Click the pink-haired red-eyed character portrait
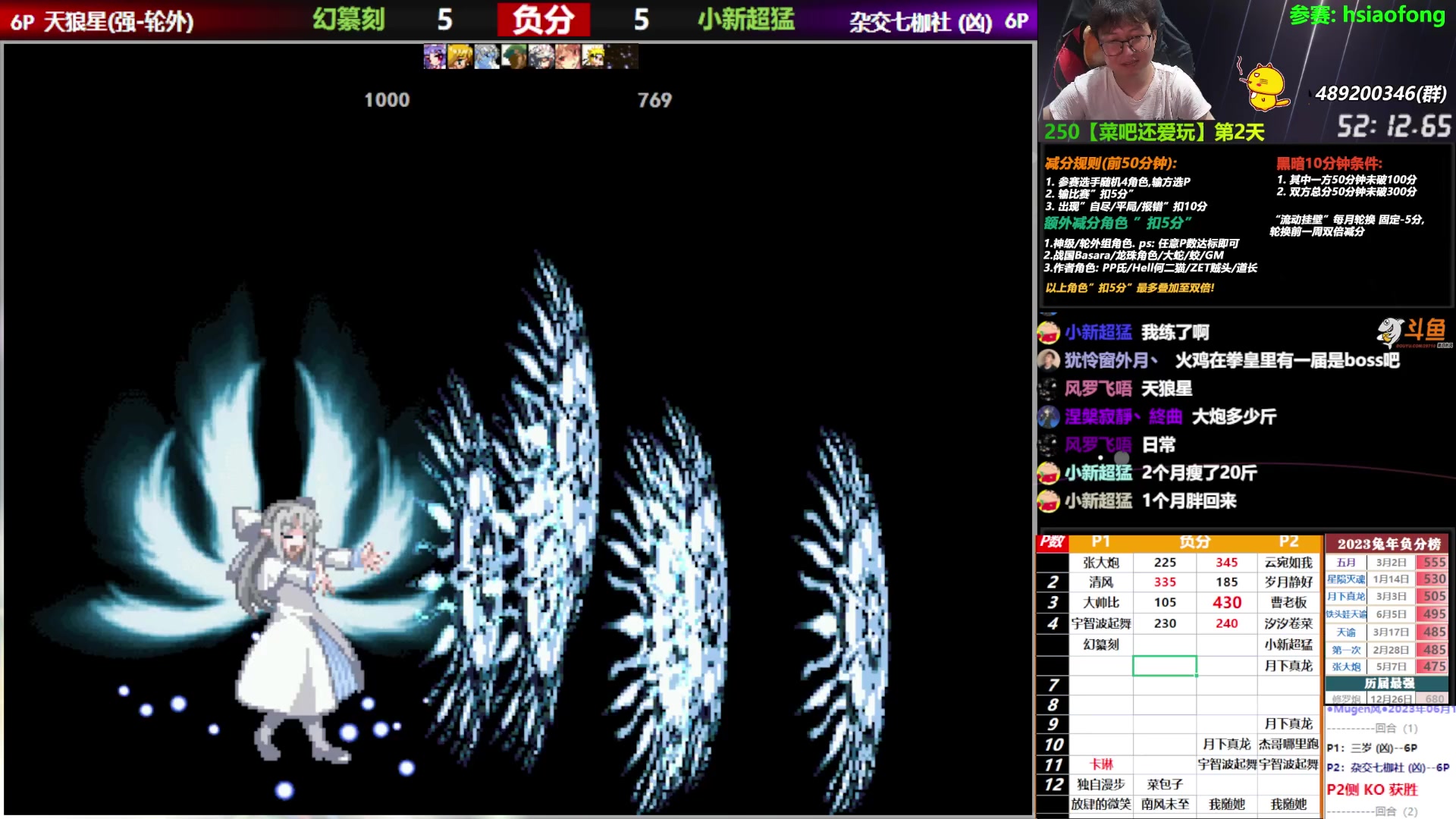The height and width of the screenshot is (819, 1456). [x=567, y=57]
